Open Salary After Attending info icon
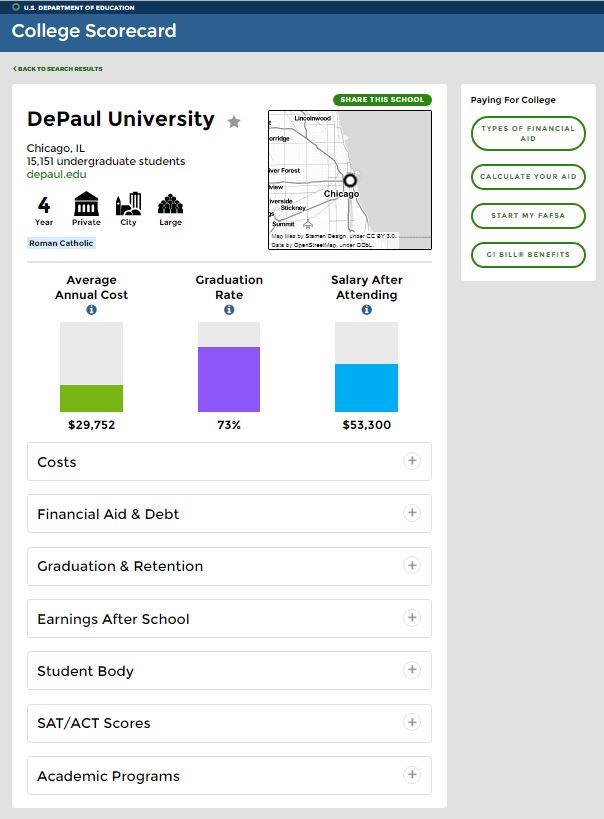This screenshot has height=819, width=604. point(367,310)
